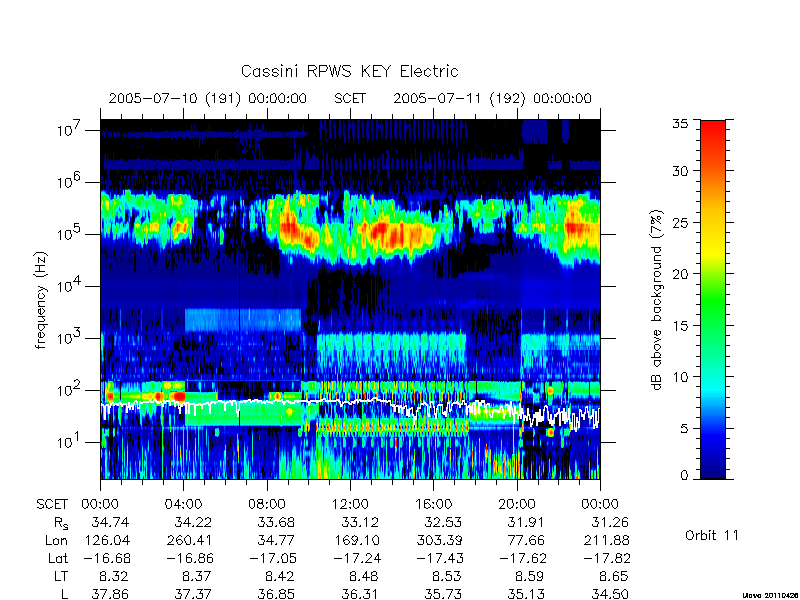Click the L value 36.31
Image resolution: width=800 pixels, height=600 pixels.
(x=360, y=594)
